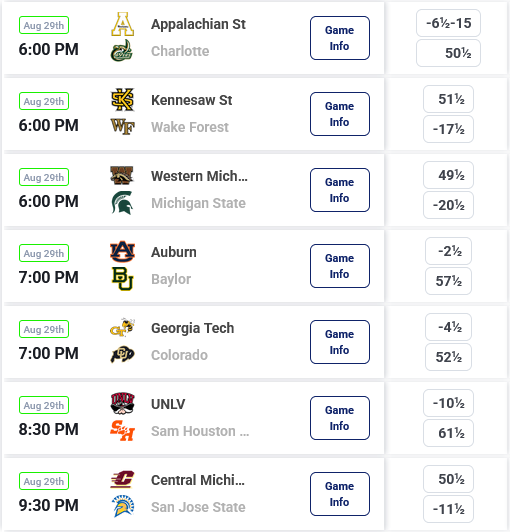Open Game Info for Central Michigan game

(340, 494)
